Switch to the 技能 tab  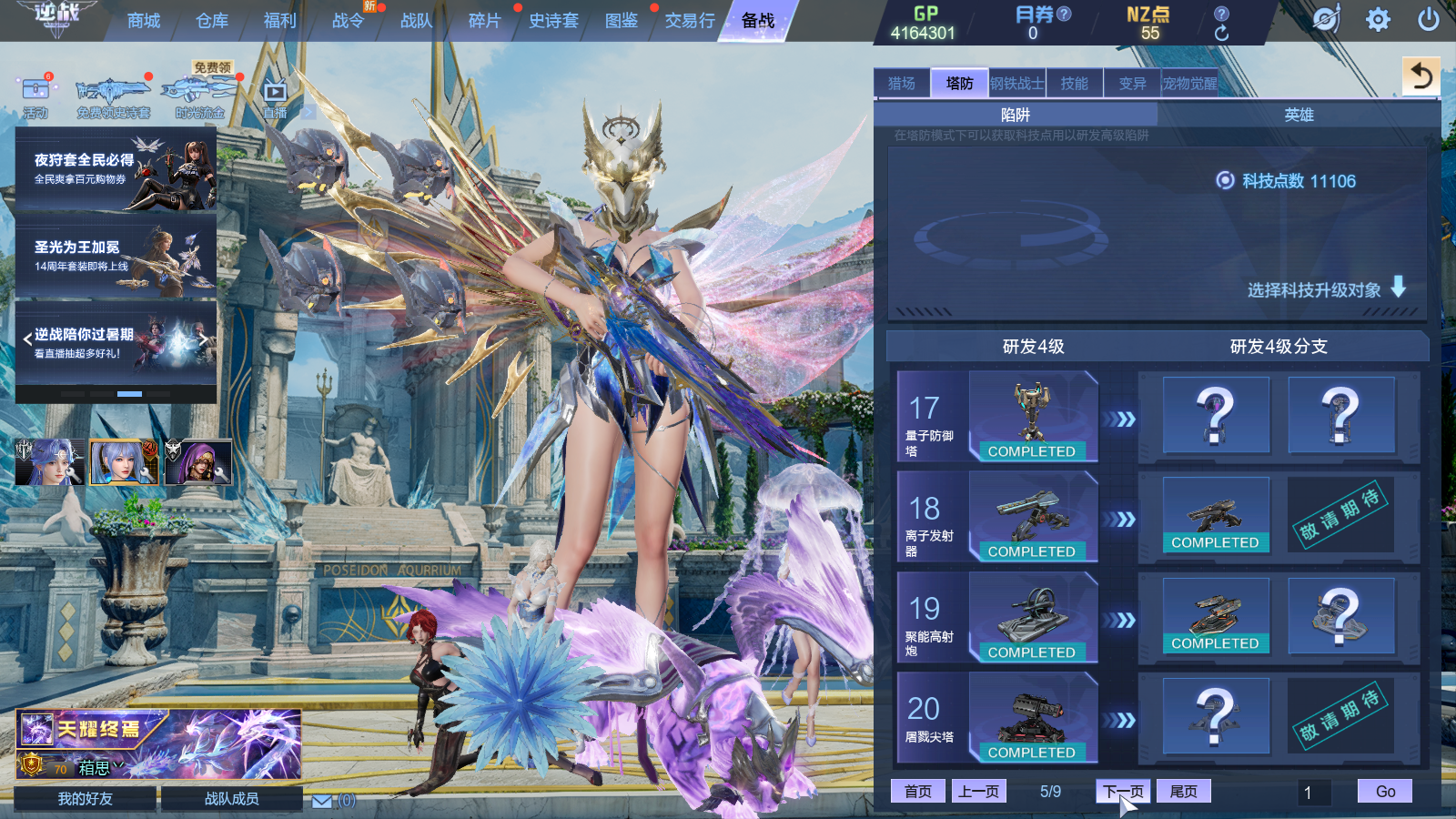coord(1074,83)
